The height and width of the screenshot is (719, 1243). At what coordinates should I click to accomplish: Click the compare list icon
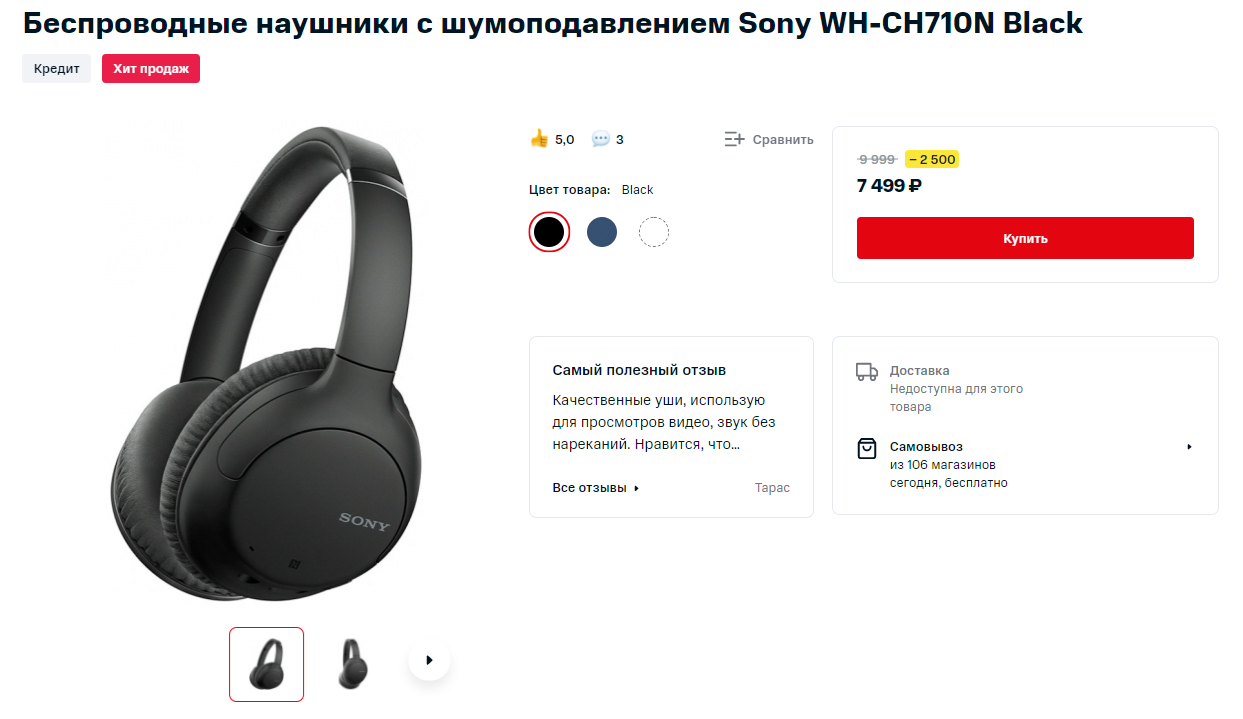pos(735,139)
